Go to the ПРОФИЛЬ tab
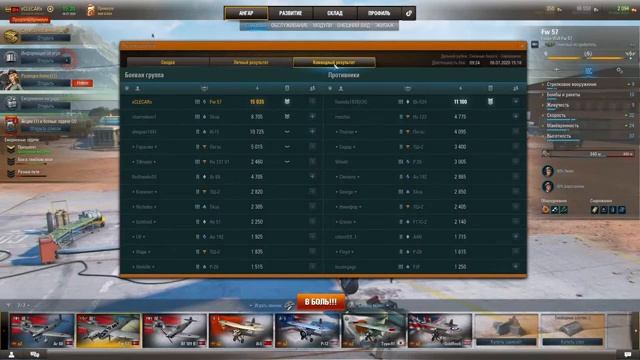The width and height of the screenshot is (640, 360). 379,13
